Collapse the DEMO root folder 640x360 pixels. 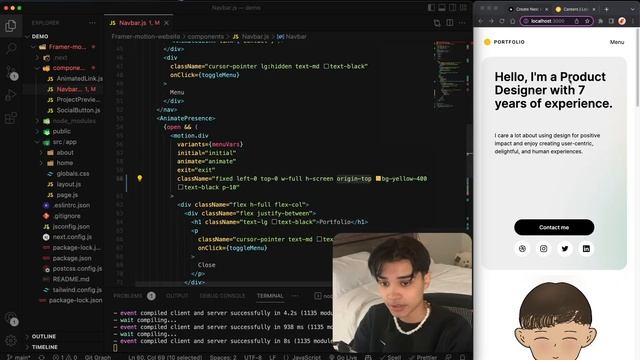tap(27, 36)
